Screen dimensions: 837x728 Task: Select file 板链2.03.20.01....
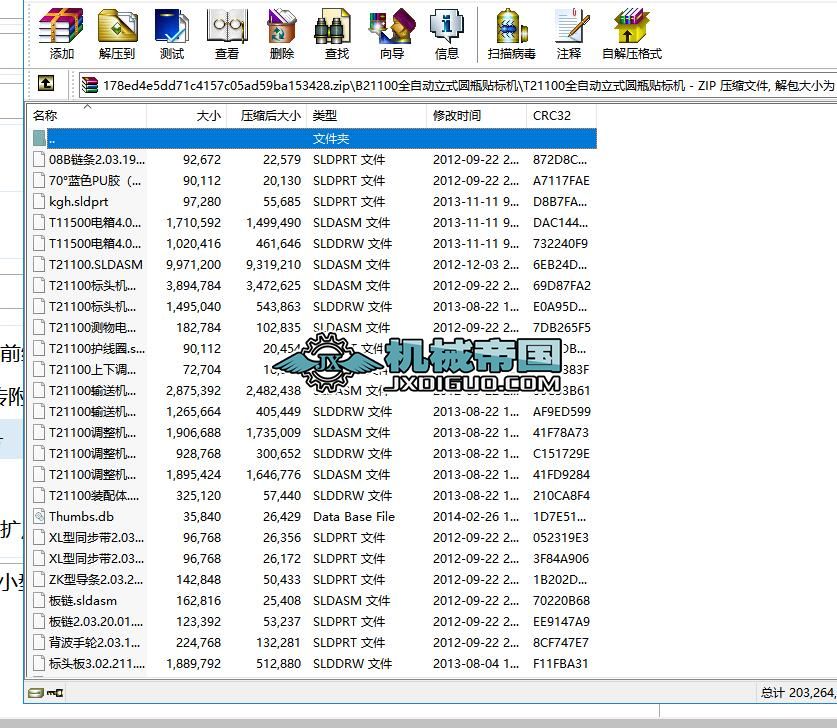click(314, 621)
